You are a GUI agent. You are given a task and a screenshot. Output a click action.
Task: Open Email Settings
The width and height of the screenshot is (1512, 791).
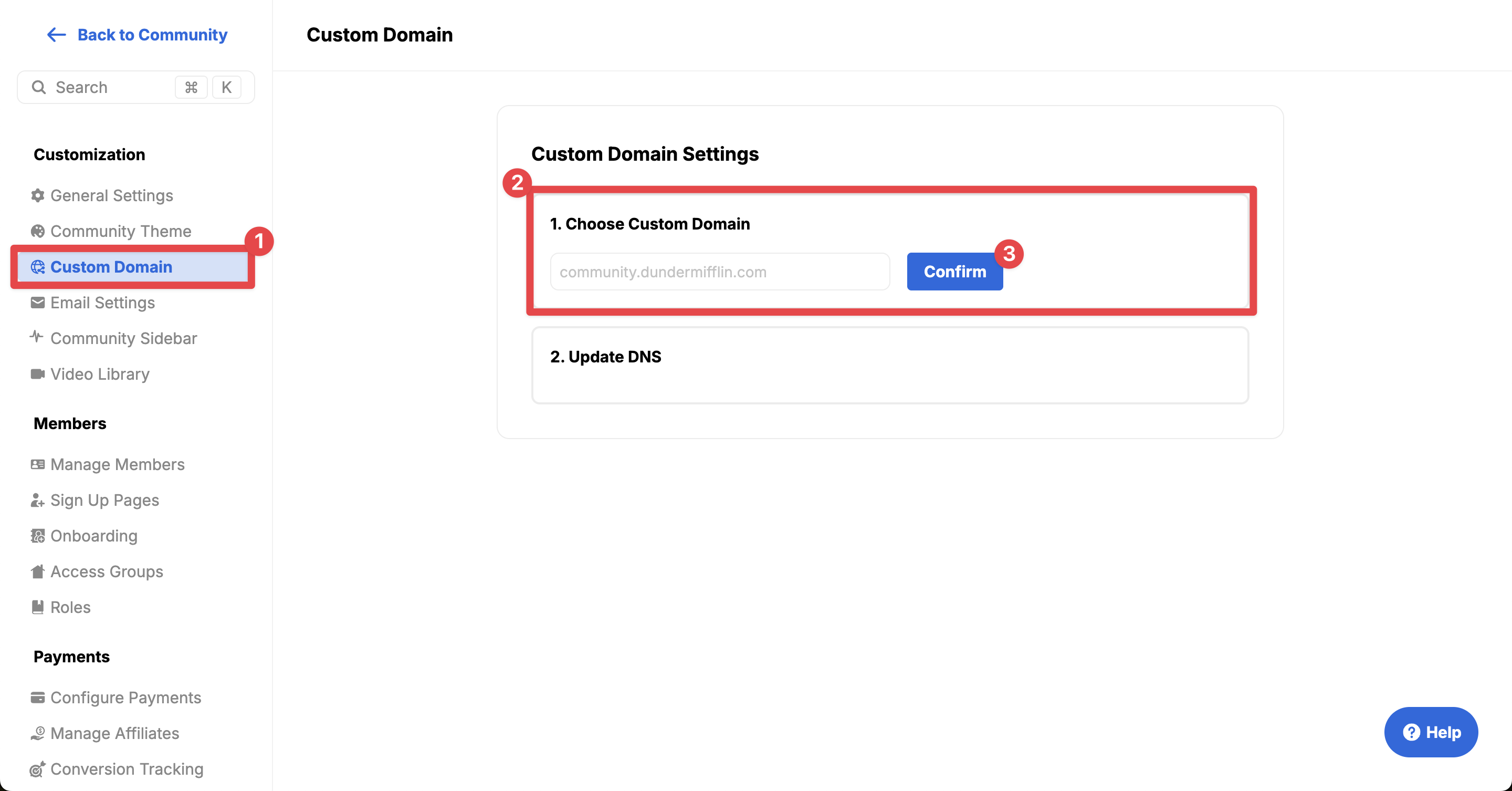coord(103,303)
